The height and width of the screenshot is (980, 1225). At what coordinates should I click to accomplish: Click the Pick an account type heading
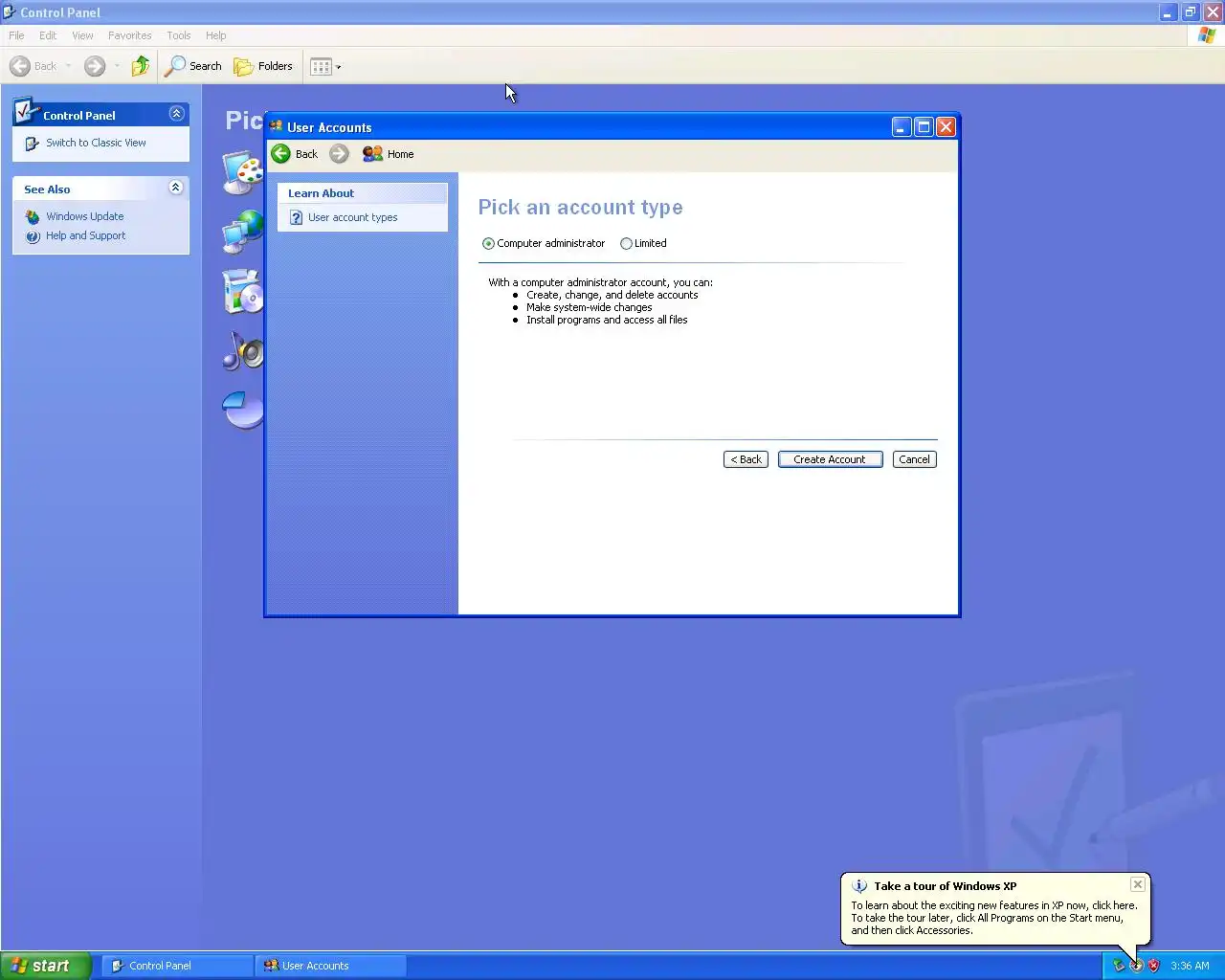pyautogui.click(x=580, y=208)
